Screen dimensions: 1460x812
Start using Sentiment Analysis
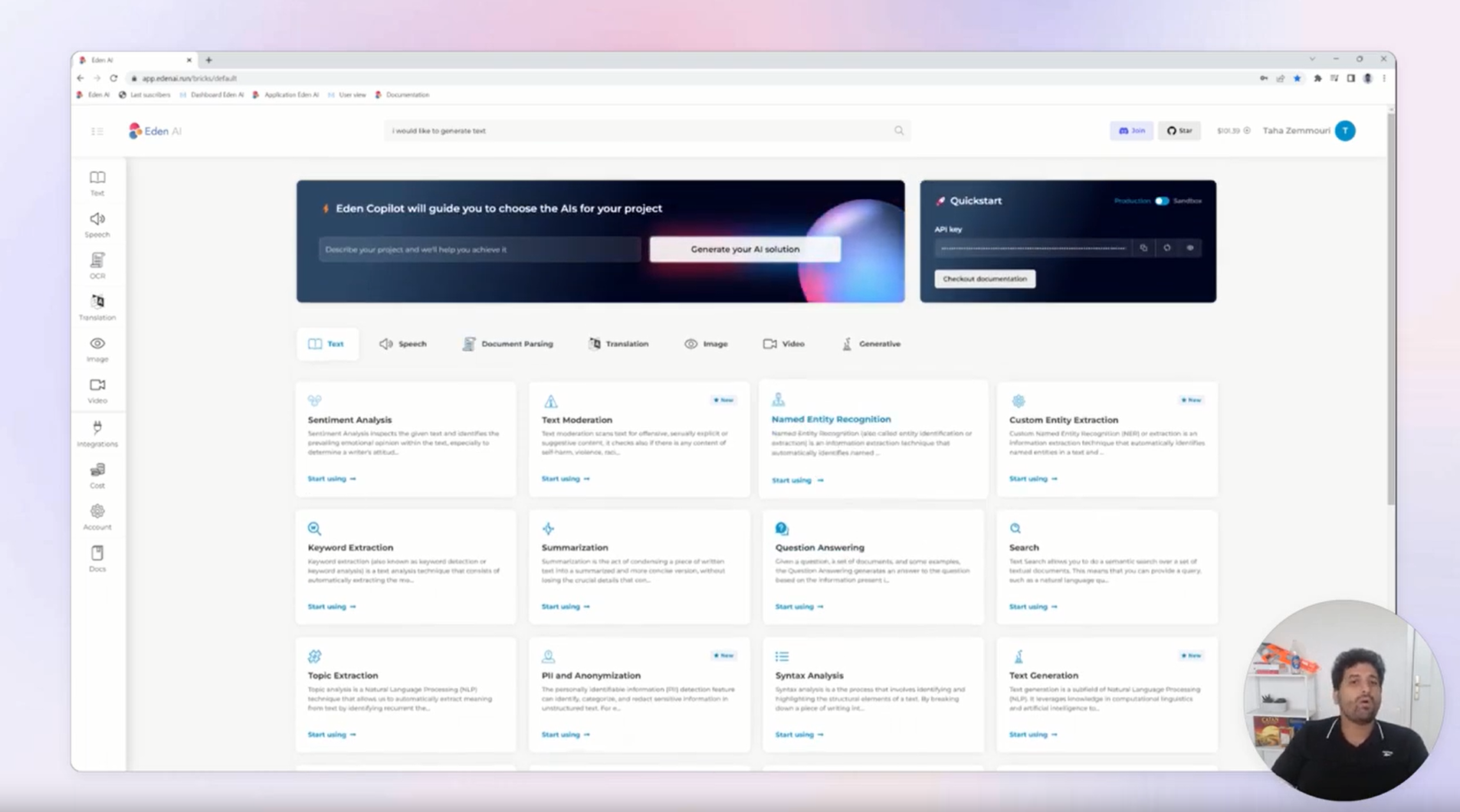point(332,479)
